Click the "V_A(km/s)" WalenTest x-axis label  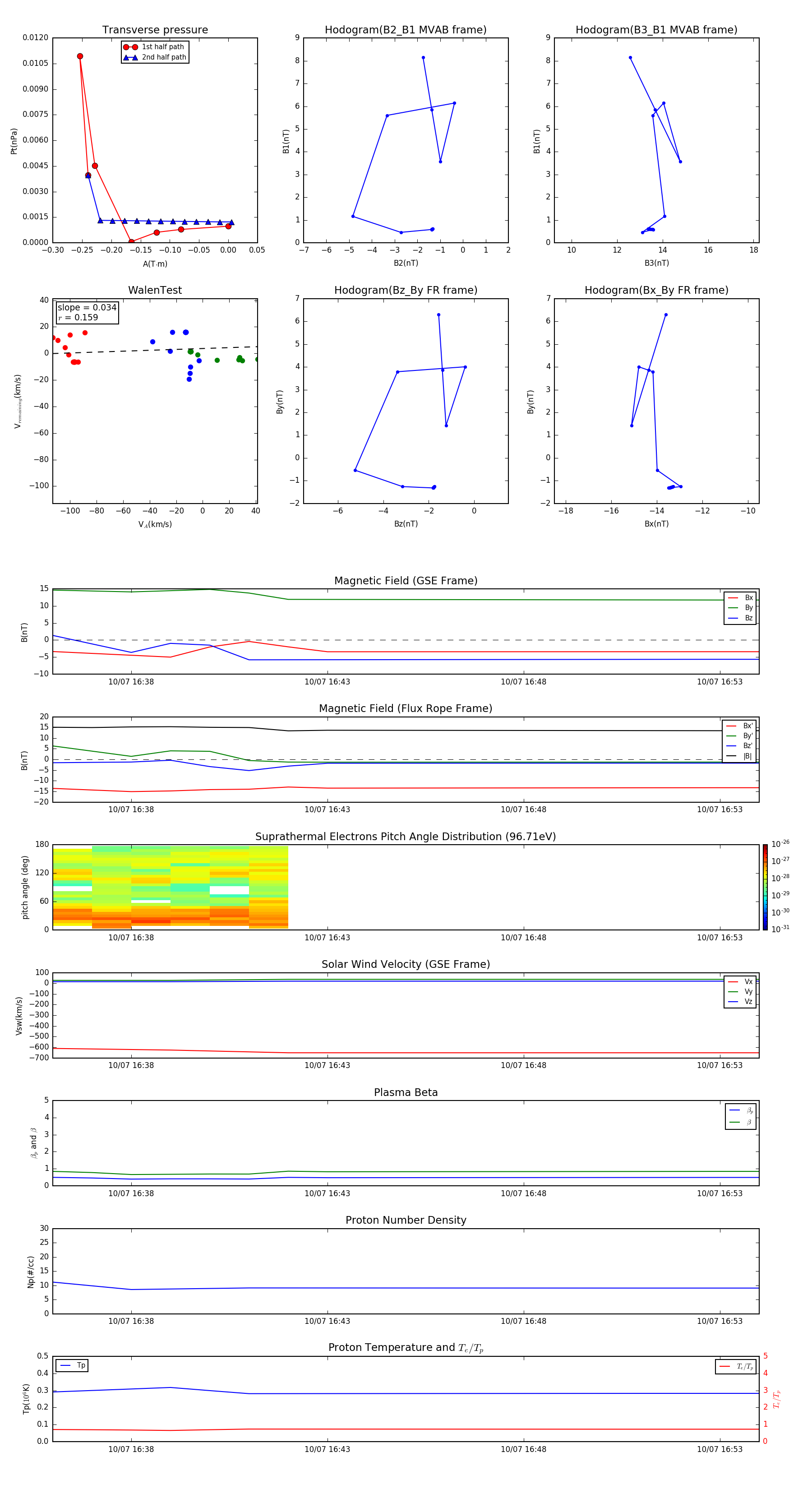[x=155, y=524]
